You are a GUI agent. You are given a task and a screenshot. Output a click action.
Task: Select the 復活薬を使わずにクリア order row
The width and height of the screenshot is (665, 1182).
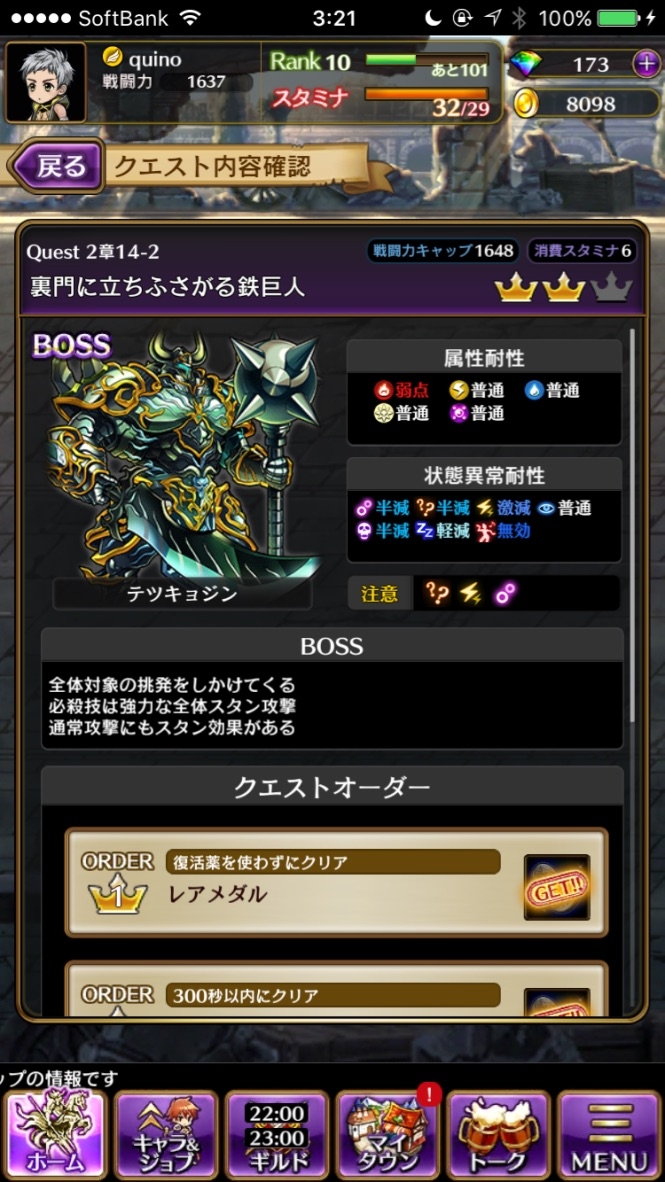[x=336, y=882]
